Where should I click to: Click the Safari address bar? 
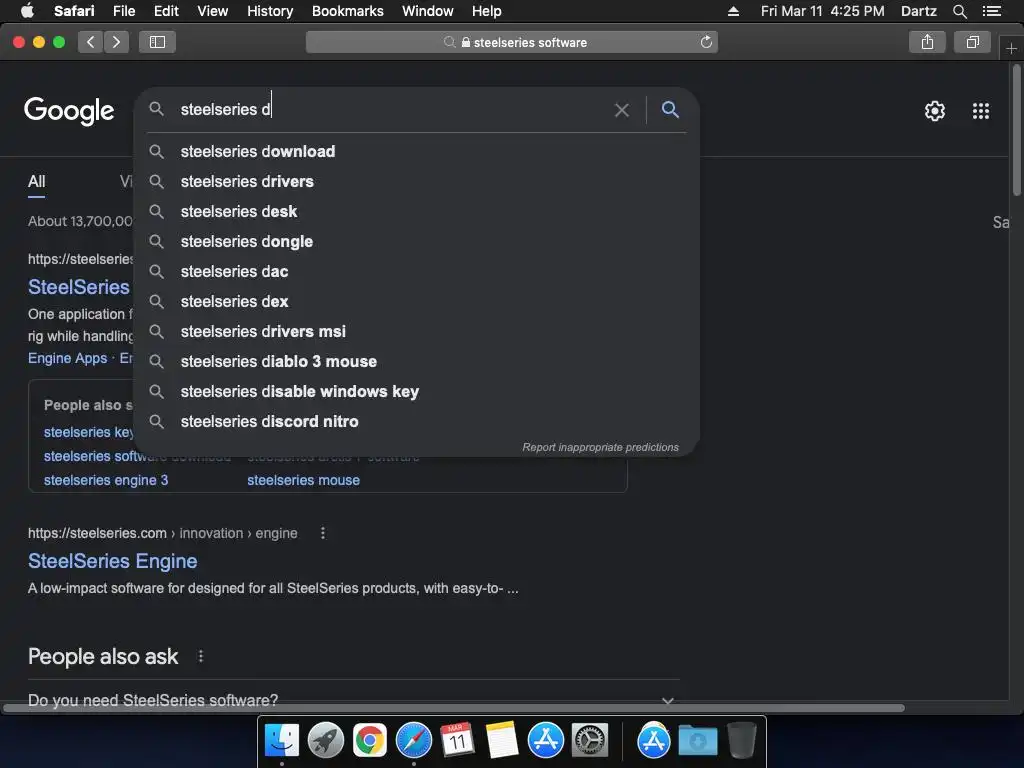512,42
